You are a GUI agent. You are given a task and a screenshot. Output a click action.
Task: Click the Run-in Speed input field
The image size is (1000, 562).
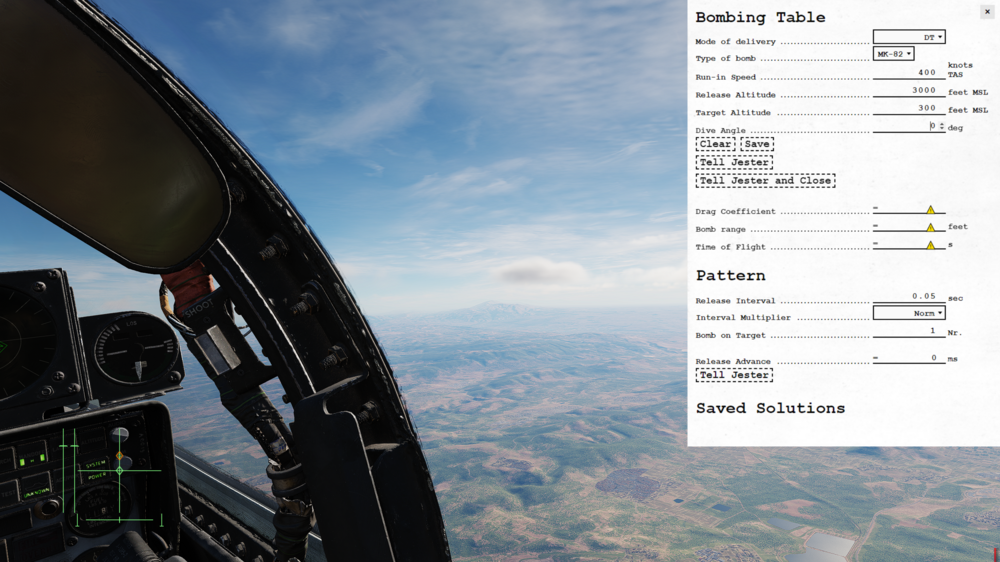(909, 73)
